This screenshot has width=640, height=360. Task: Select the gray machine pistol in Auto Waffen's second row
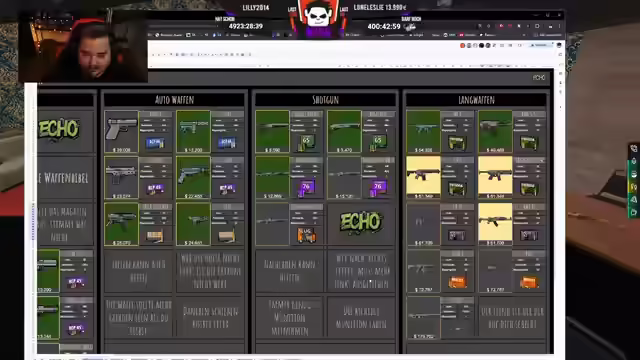point(121,178)
